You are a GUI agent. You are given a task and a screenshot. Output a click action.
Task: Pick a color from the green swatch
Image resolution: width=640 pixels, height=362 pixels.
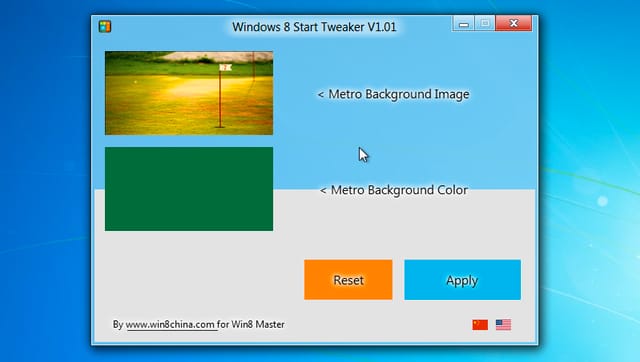point(189,189)
